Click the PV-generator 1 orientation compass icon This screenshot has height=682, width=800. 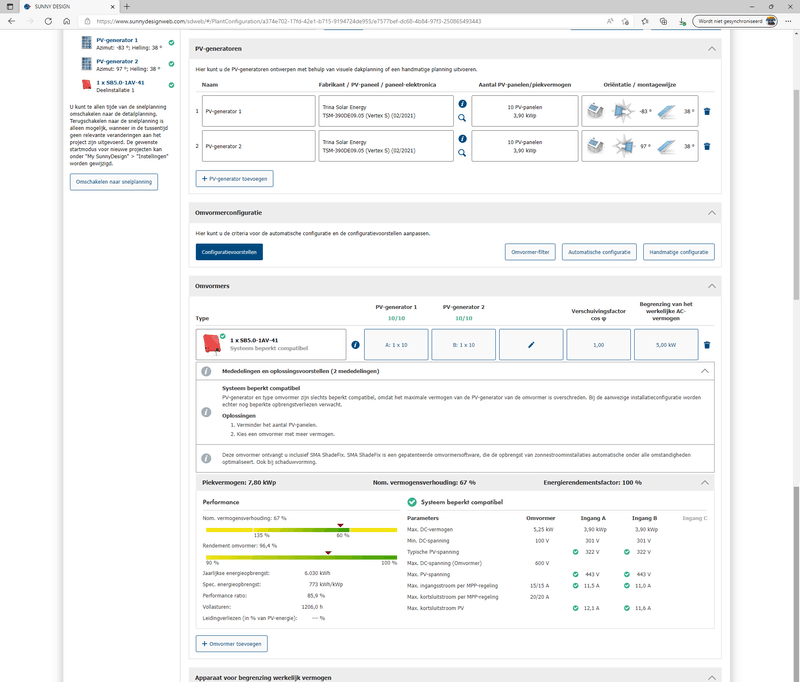click(x=623, y=111)
